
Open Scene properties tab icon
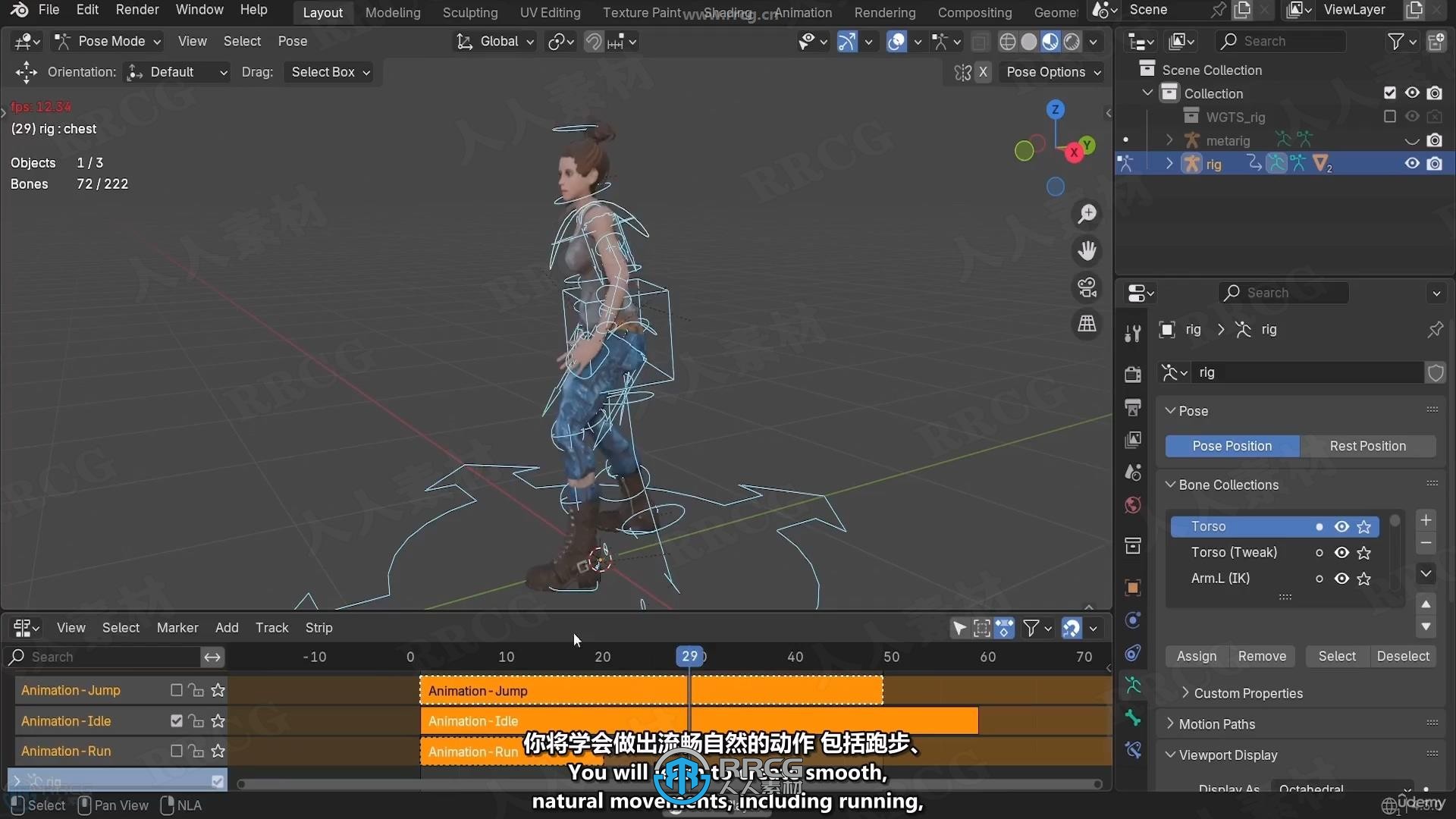[x=1133, y=472]
